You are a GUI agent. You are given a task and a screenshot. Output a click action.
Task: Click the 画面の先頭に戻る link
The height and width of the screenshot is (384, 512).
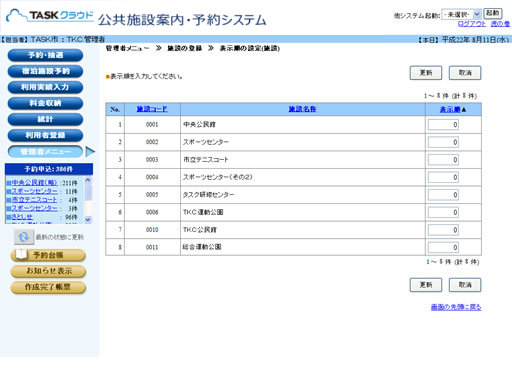456,307
